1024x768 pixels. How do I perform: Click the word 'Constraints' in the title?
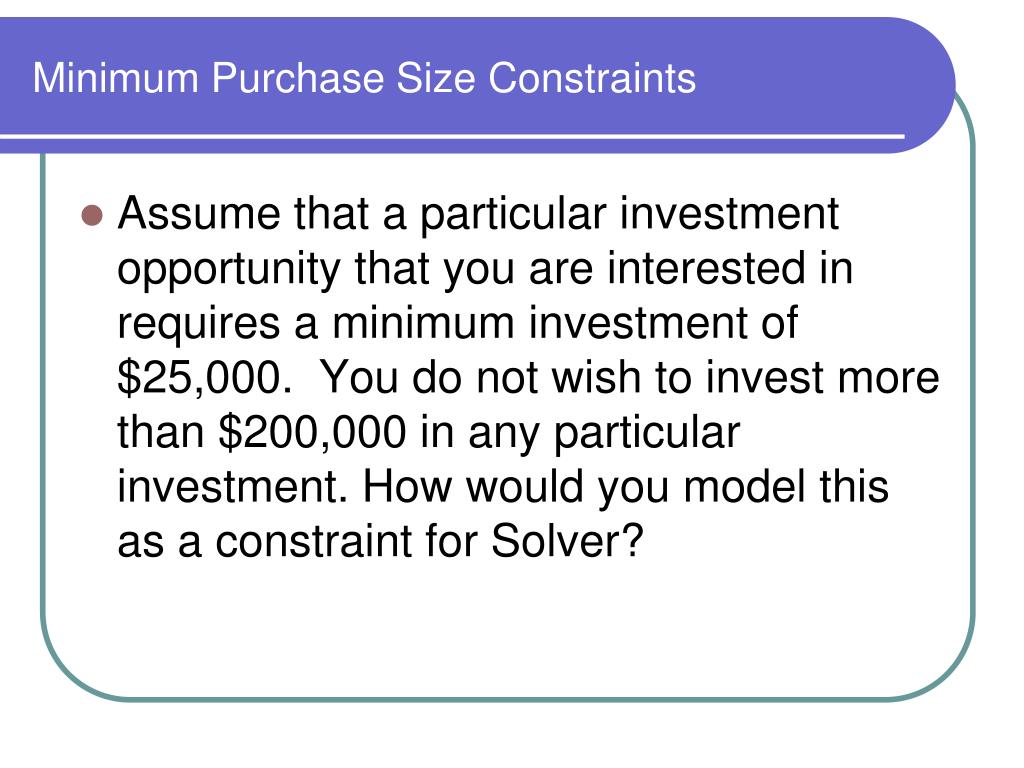click(592, 78)
